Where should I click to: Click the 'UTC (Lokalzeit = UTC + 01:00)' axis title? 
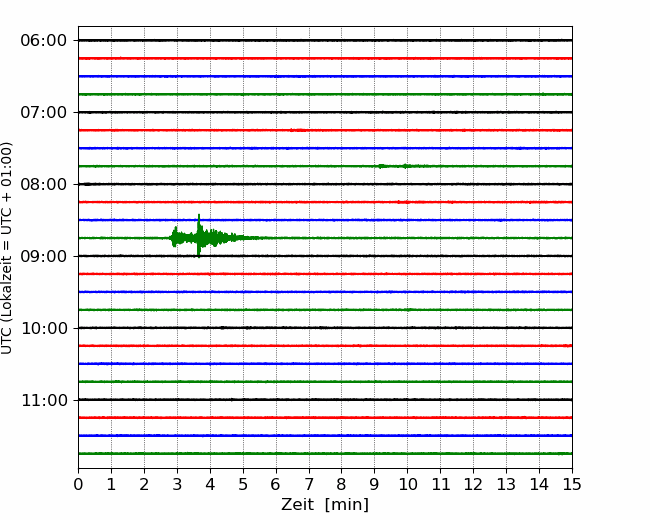6,248
